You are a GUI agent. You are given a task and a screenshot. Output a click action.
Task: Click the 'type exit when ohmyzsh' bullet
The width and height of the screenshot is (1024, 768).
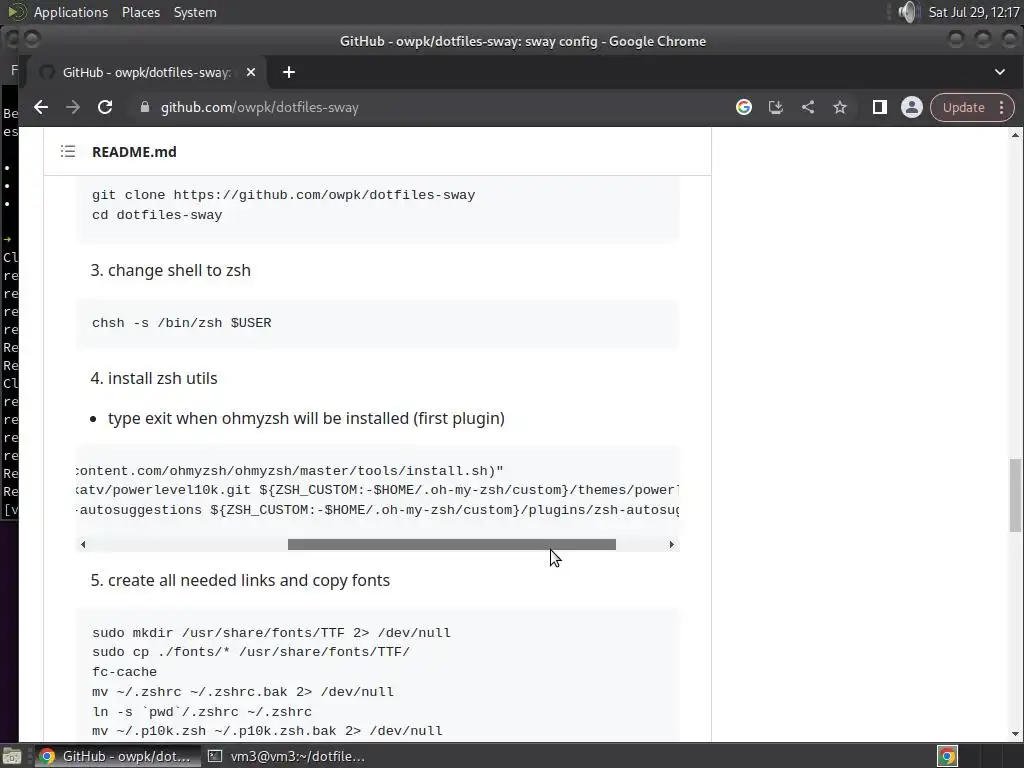306,418
